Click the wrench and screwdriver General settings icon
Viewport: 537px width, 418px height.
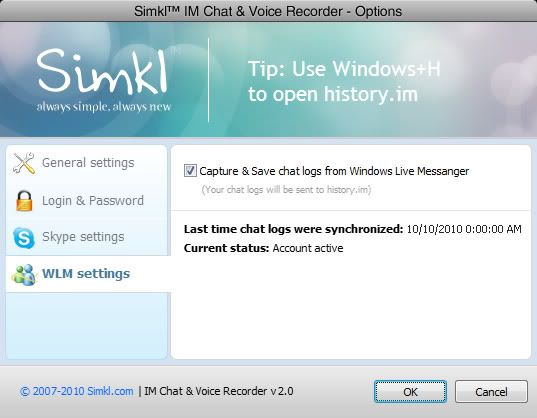click(24, 163)
